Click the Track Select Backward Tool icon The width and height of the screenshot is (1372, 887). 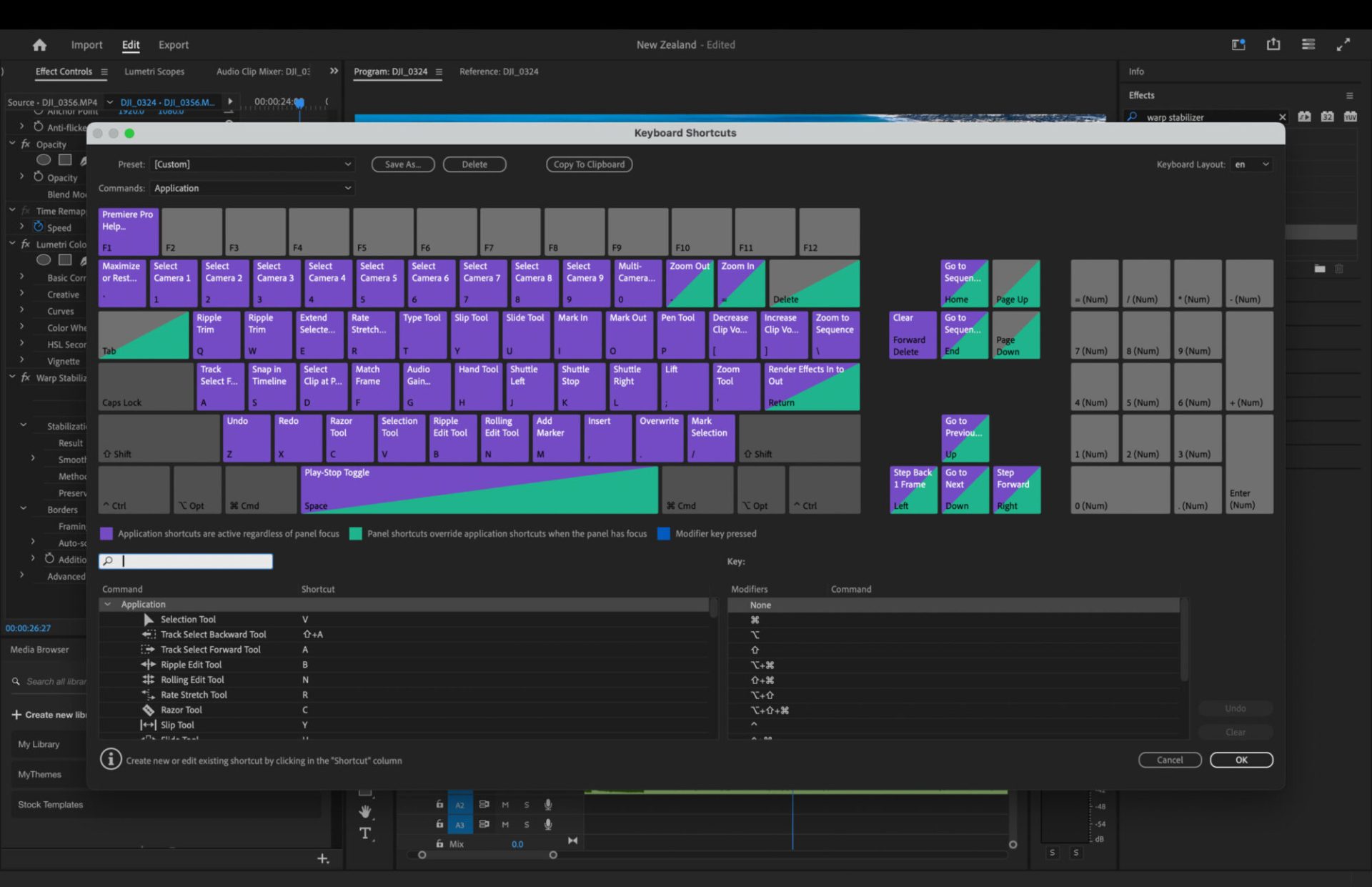click(149, 634)
